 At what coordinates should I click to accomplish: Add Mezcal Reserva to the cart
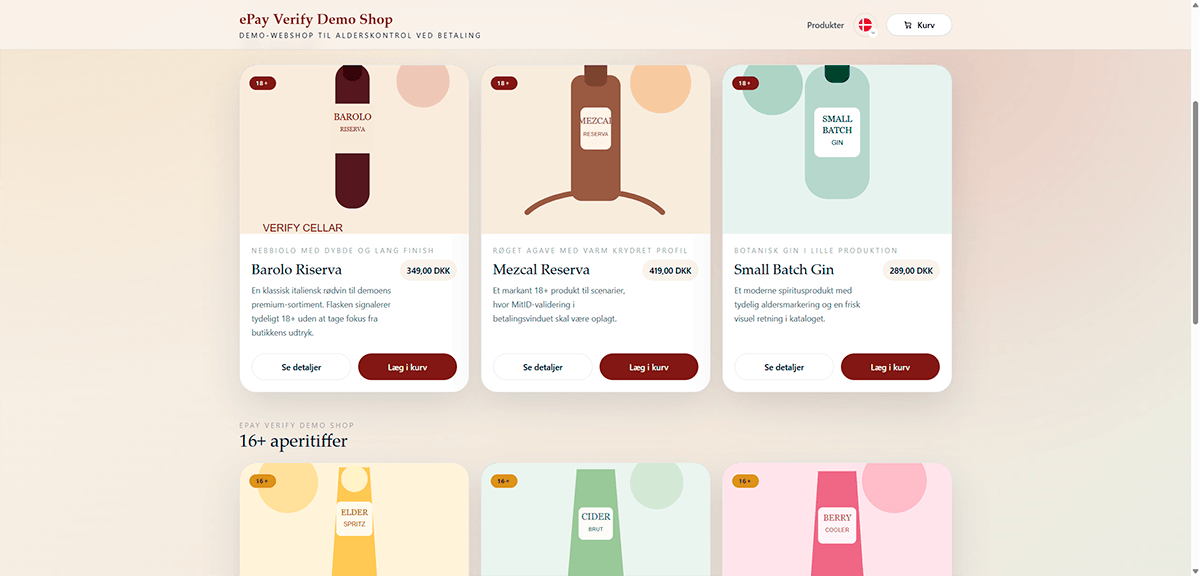[x=648, y=367]
